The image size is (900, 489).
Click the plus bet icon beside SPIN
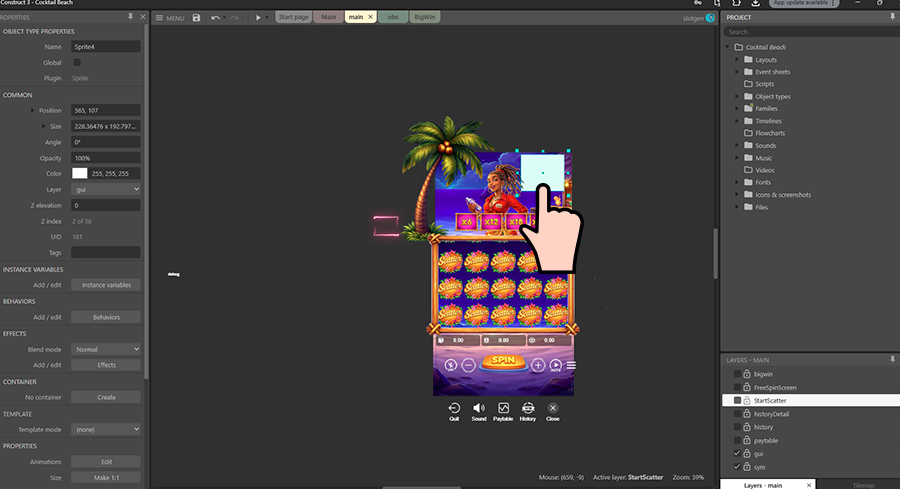point(538,365)
